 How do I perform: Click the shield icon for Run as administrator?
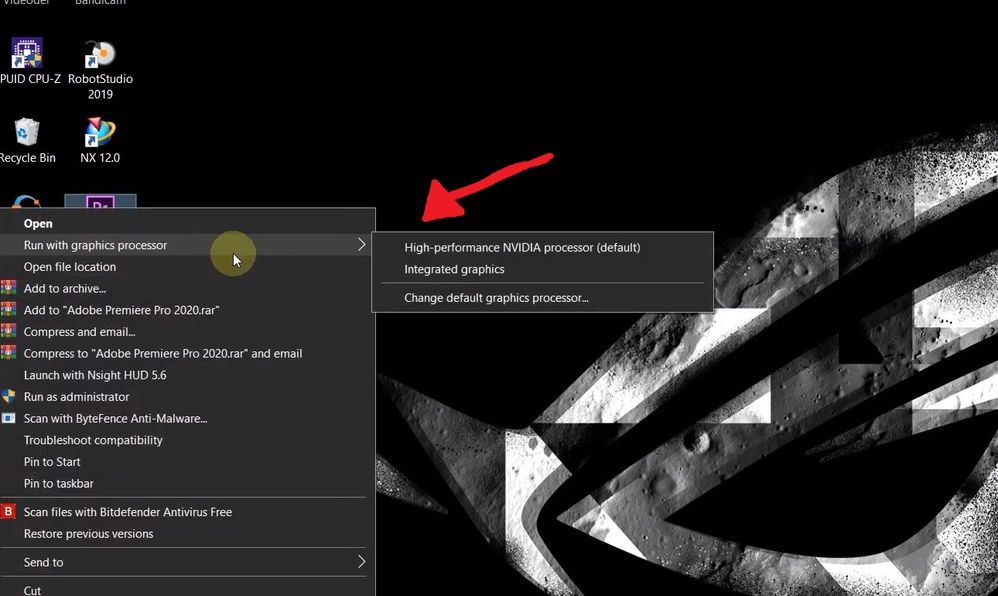pos(8,397)
